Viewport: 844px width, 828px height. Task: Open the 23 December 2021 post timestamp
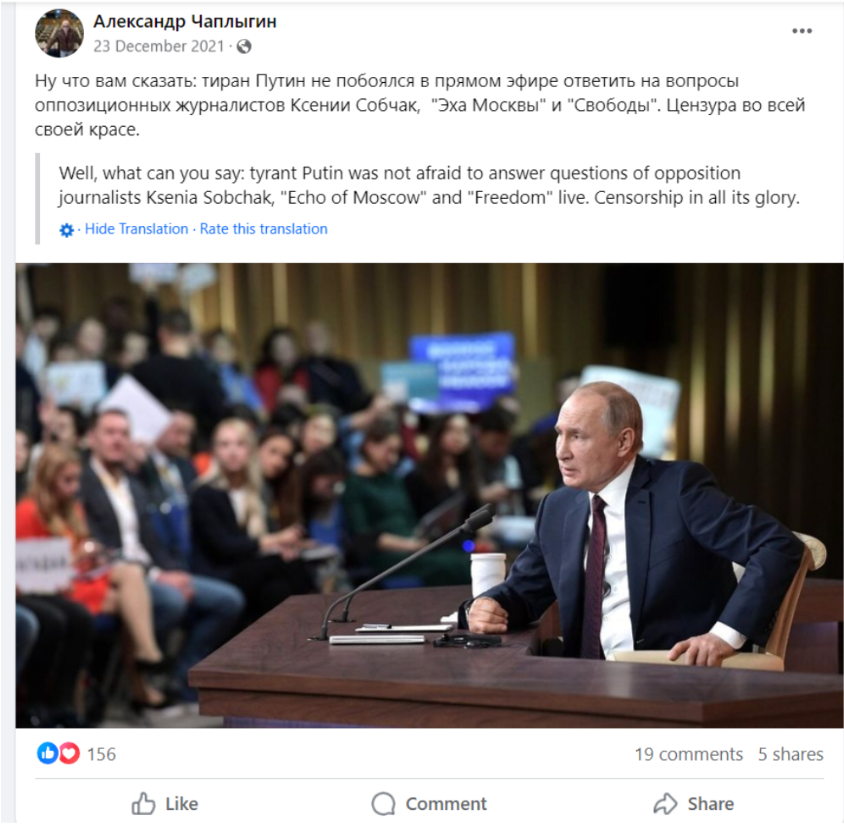click(158, 46)
